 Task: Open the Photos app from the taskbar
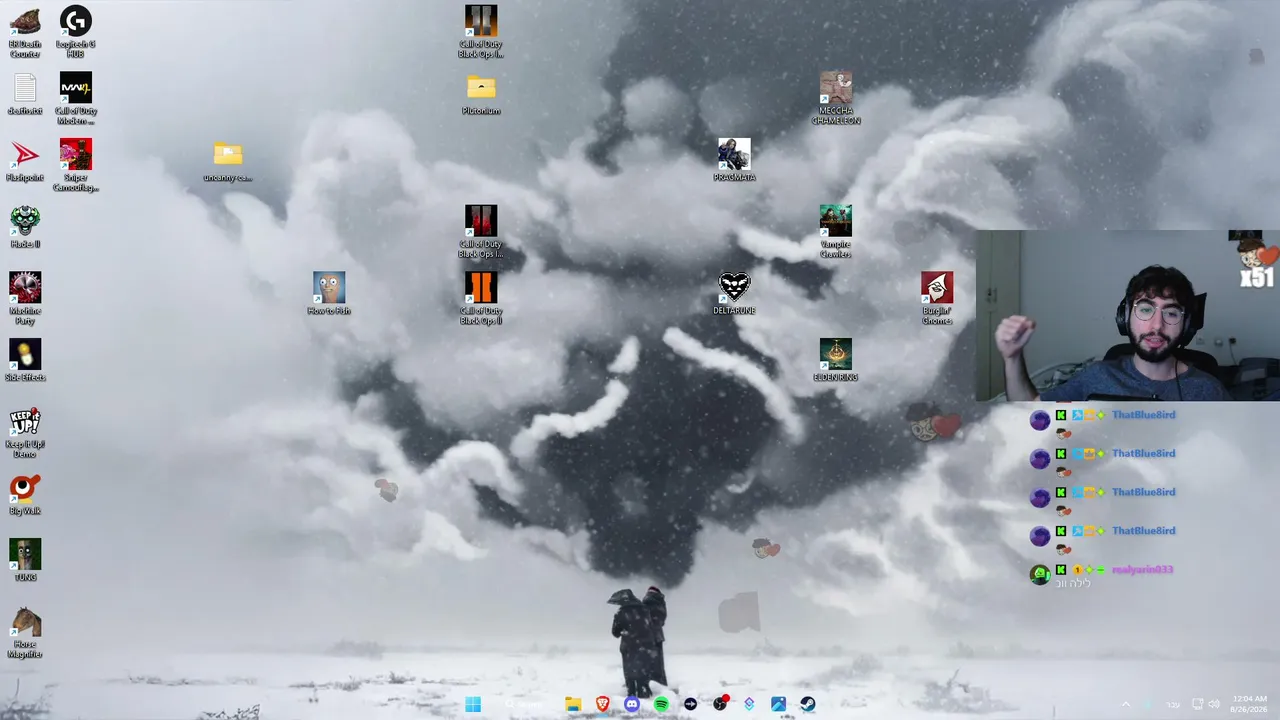(x=778, y=705)
